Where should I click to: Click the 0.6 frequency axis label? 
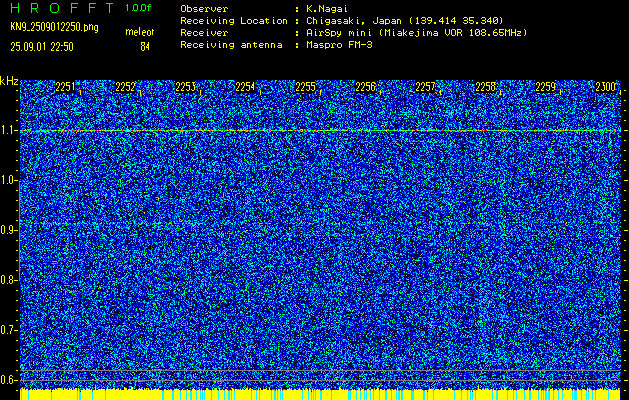[8, 380]
